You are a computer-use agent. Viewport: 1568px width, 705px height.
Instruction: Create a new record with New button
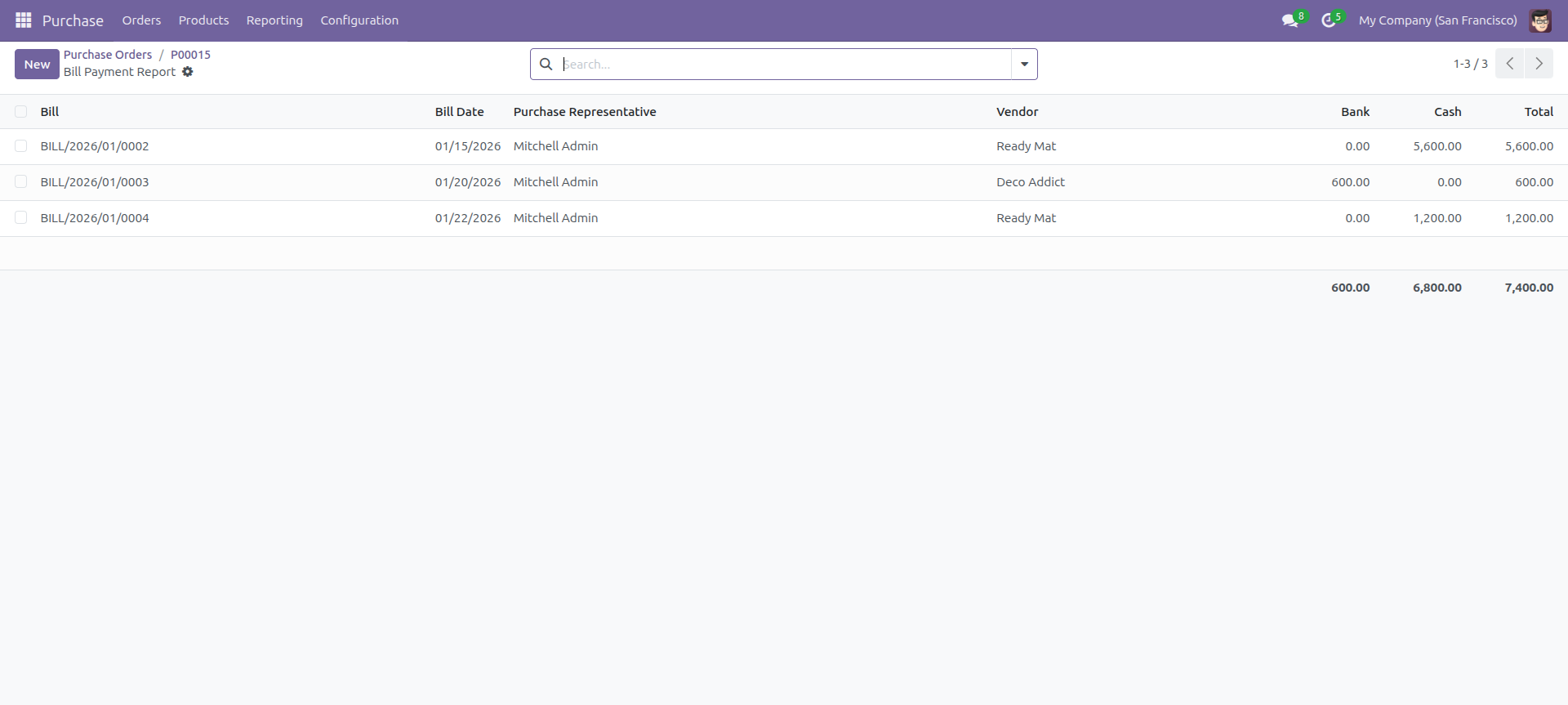37,64
